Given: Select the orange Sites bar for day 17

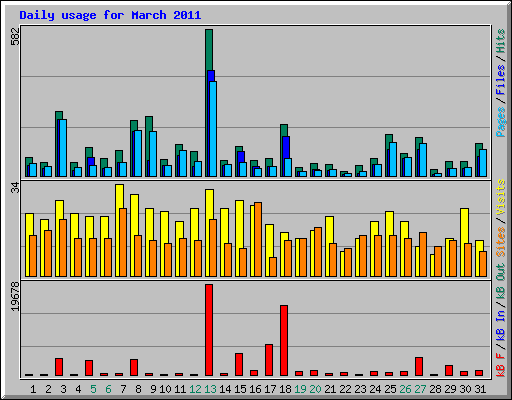Looking at the screenshot, I should tap(273, 267).
